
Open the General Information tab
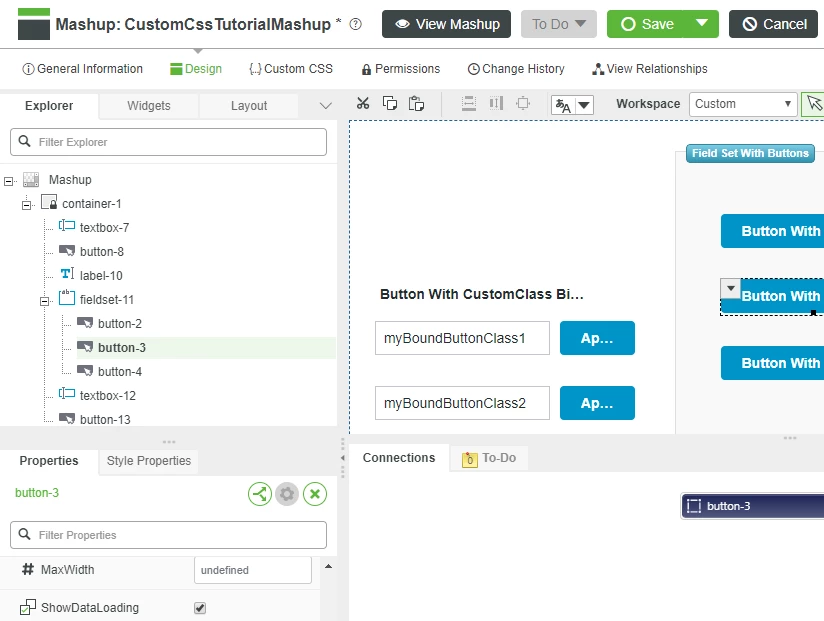point(83,69)
